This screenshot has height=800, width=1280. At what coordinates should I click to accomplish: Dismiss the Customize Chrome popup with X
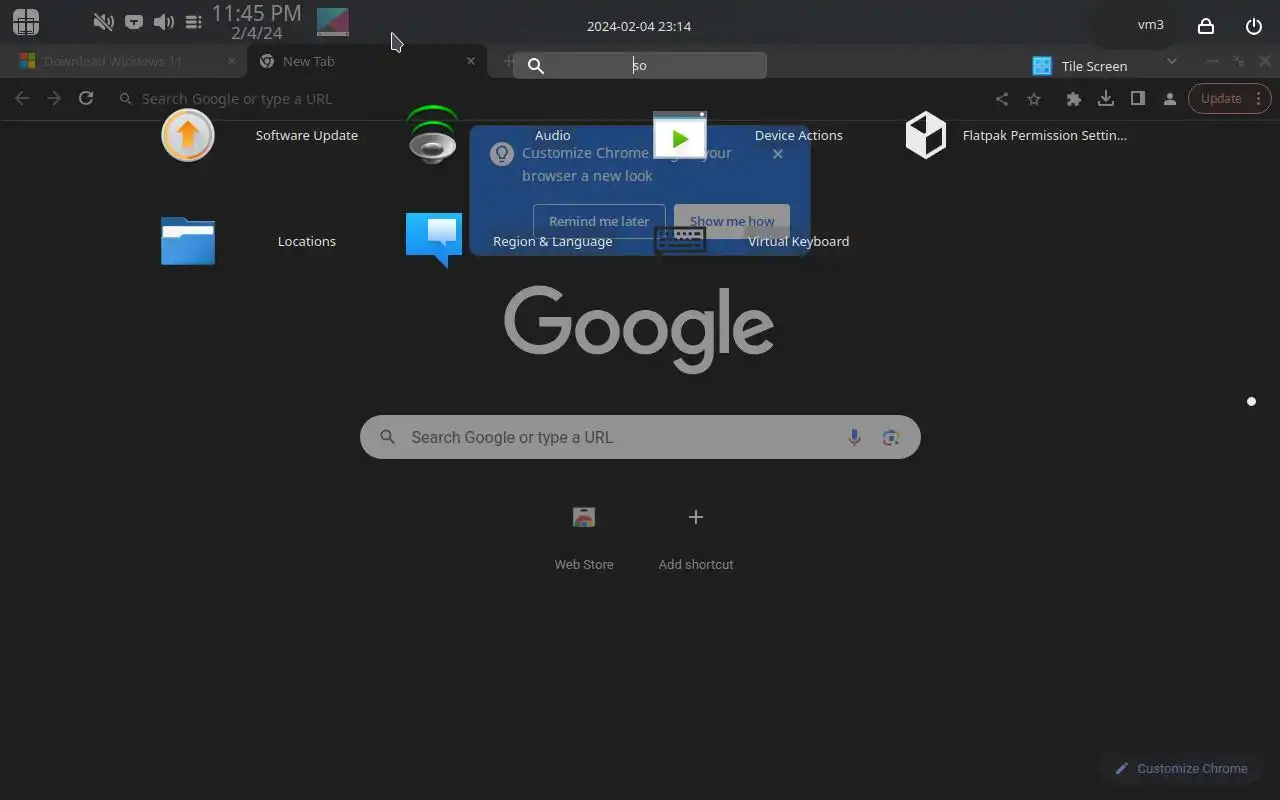(778, 154)
